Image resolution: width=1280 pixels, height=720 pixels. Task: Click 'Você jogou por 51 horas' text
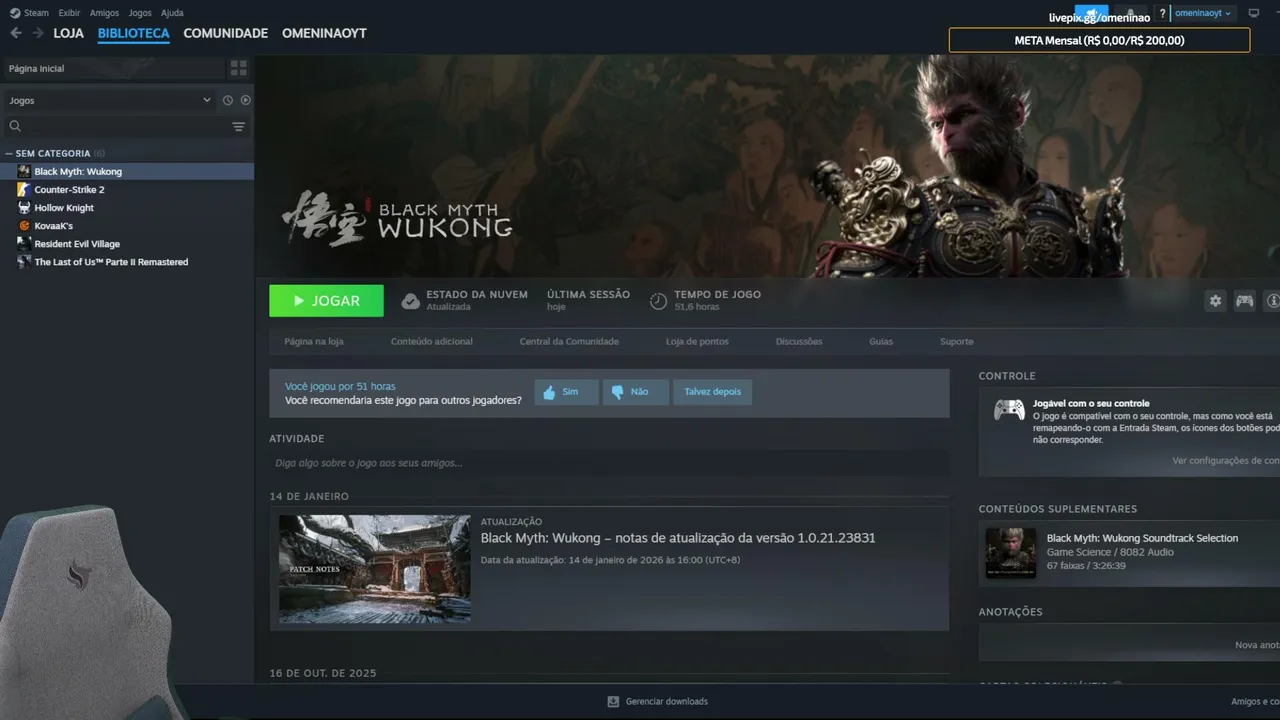click(340, 386)
